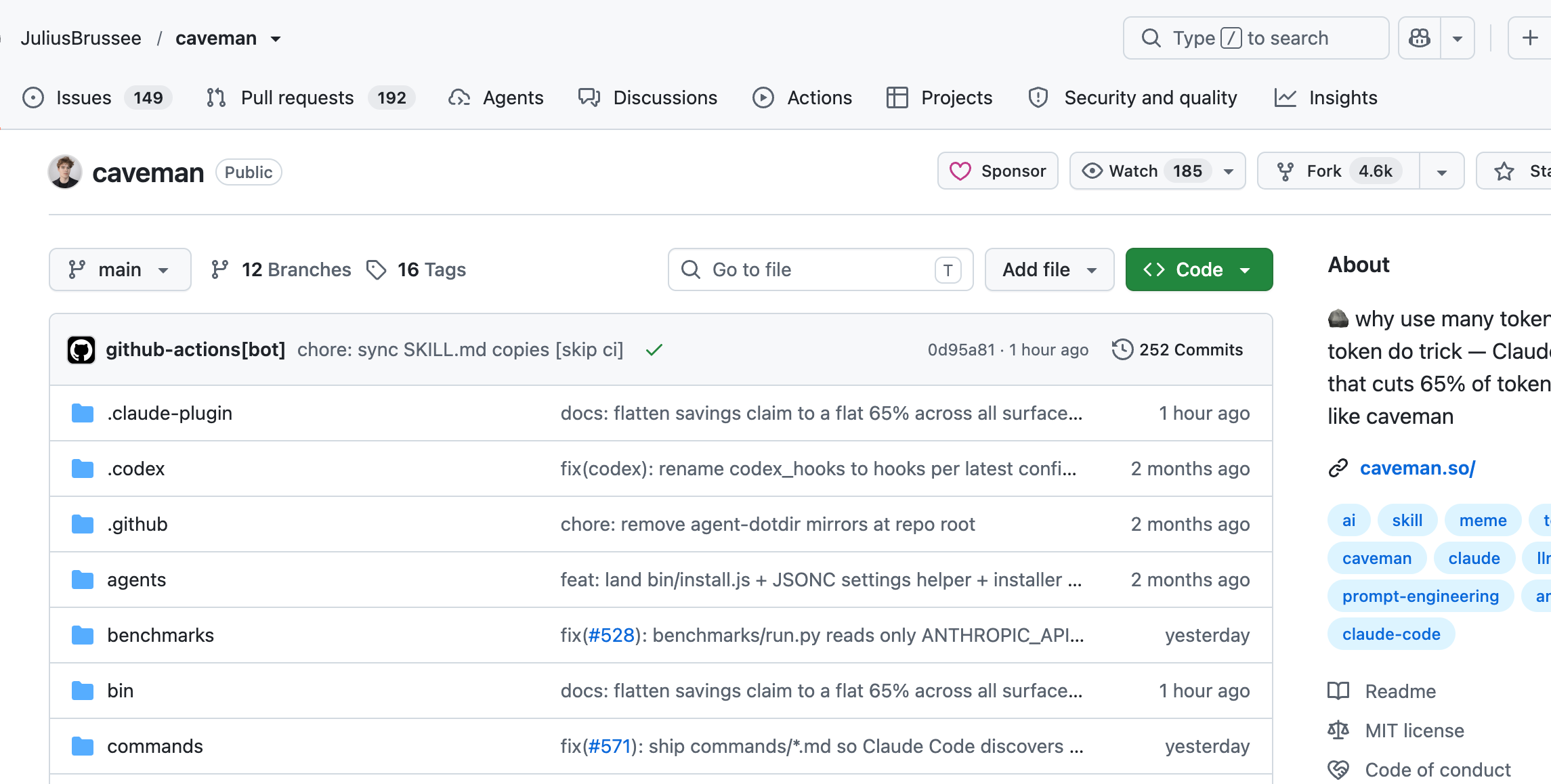Open the Issues tab

point(98,97)
